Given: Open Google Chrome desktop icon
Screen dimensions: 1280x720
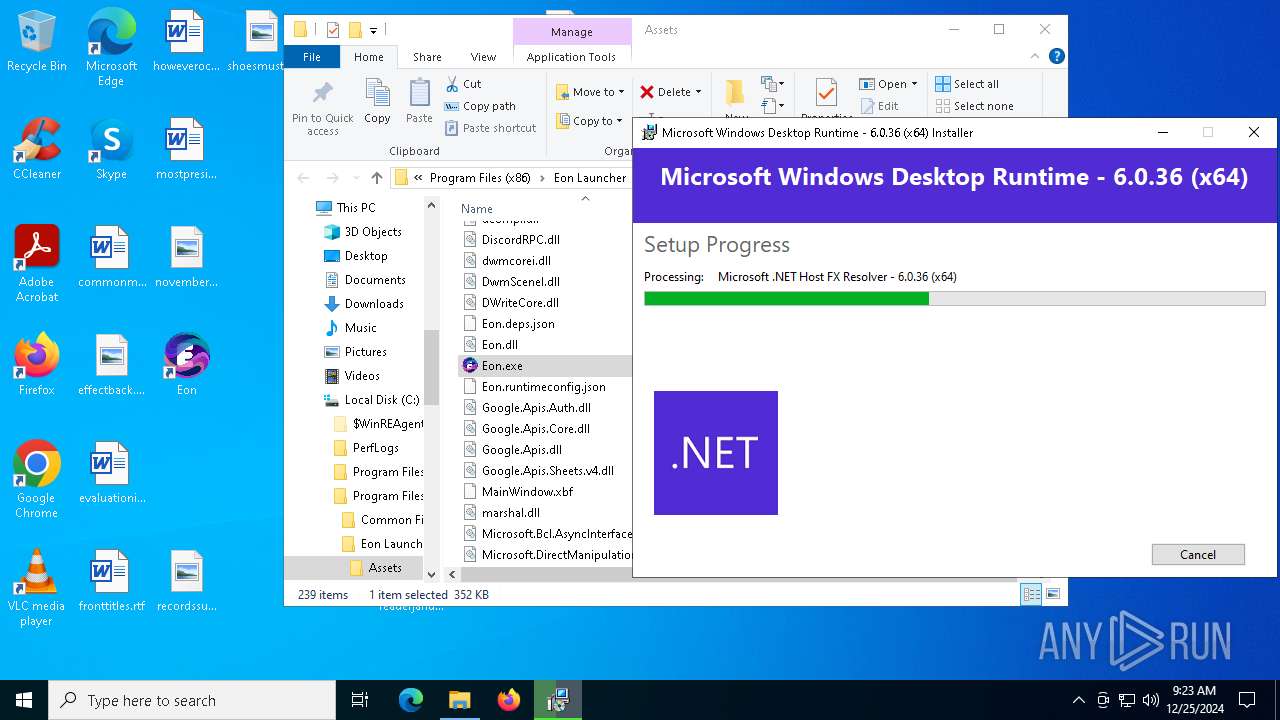Looking at the screenshot, I should pyautogui.click(x=37, y=480).
